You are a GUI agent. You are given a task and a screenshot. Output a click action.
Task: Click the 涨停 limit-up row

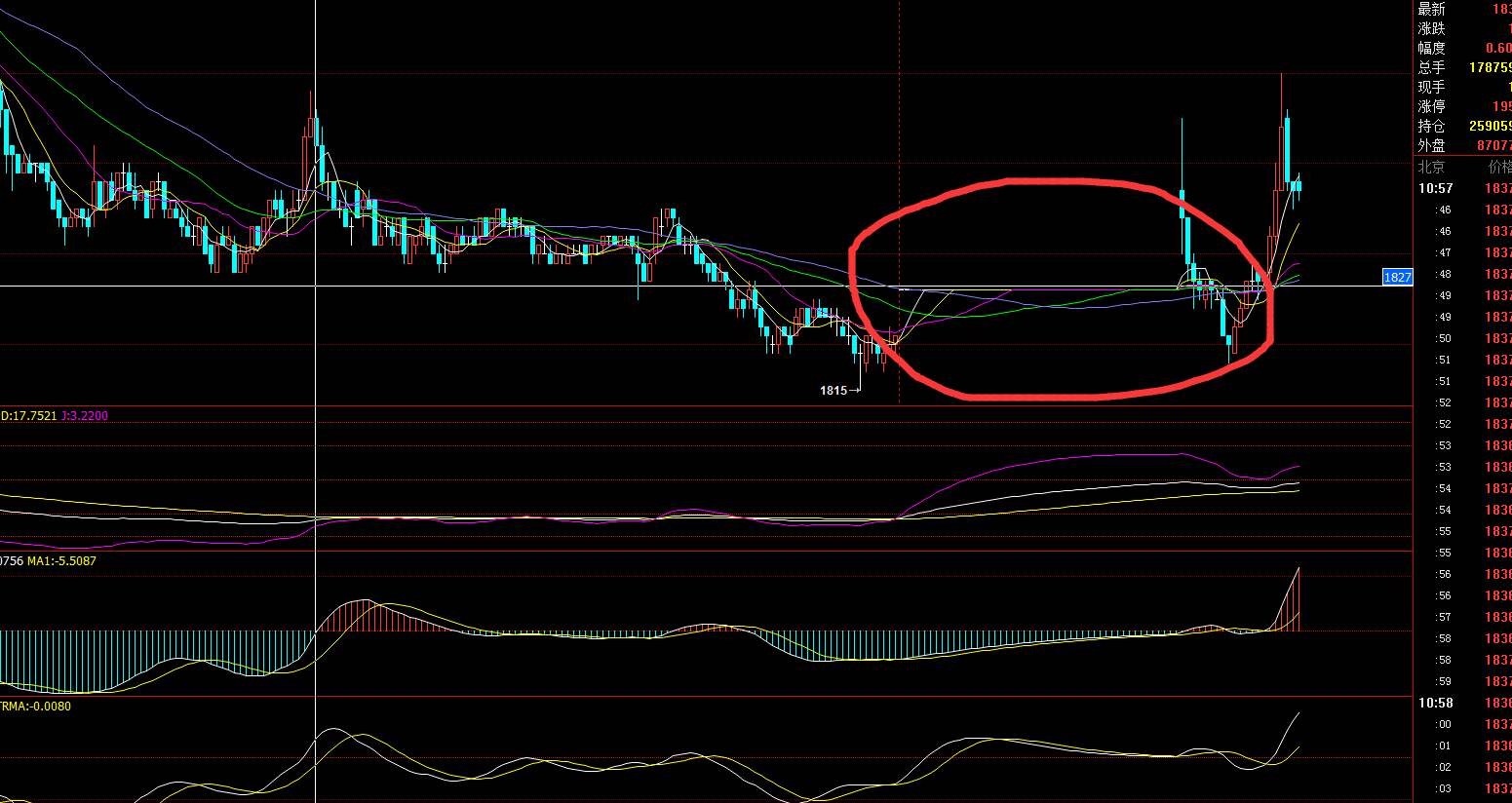(x=1462, y=106)
